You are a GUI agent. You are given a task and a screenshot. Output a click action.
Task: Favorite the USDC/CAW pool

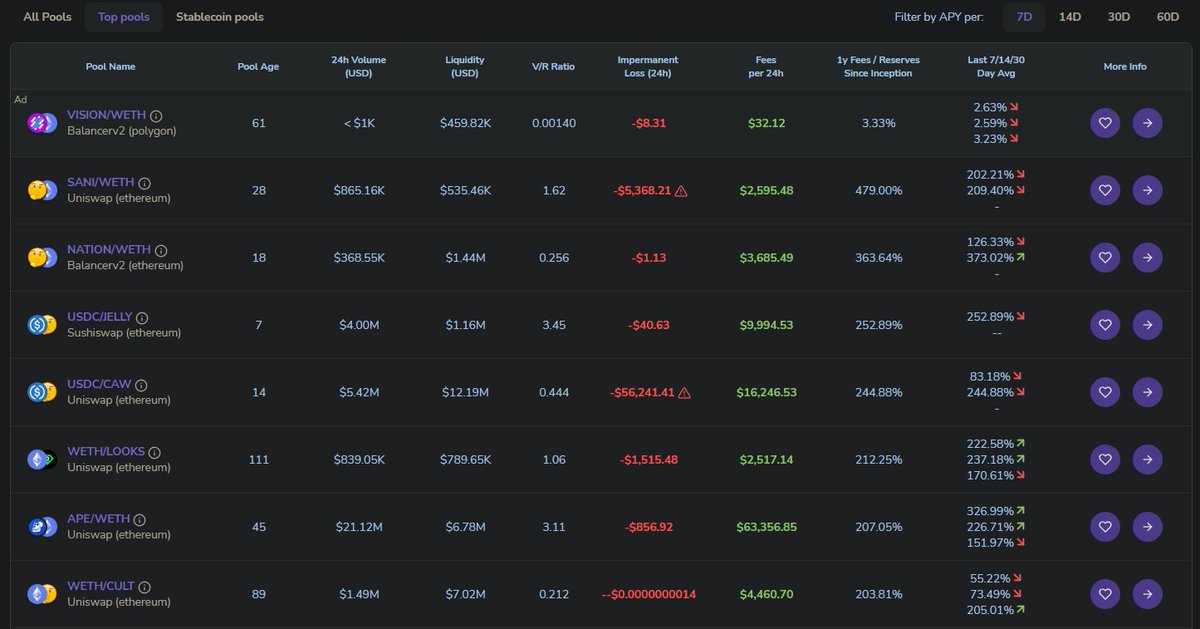pyautogui.click(x=1105, y=392)
